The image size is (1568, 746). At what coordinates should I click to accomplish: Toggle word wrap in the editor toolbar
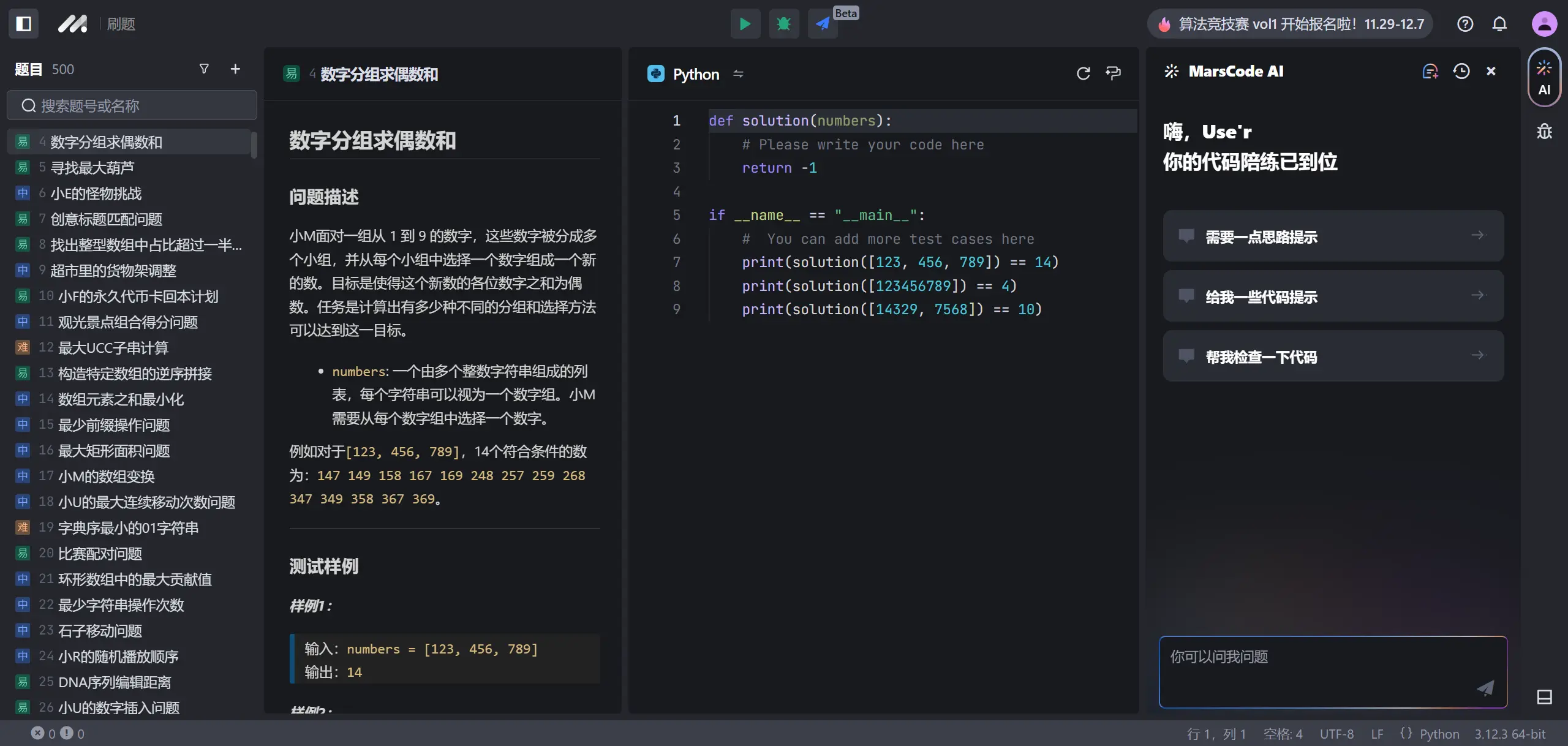coord(1113,73)
